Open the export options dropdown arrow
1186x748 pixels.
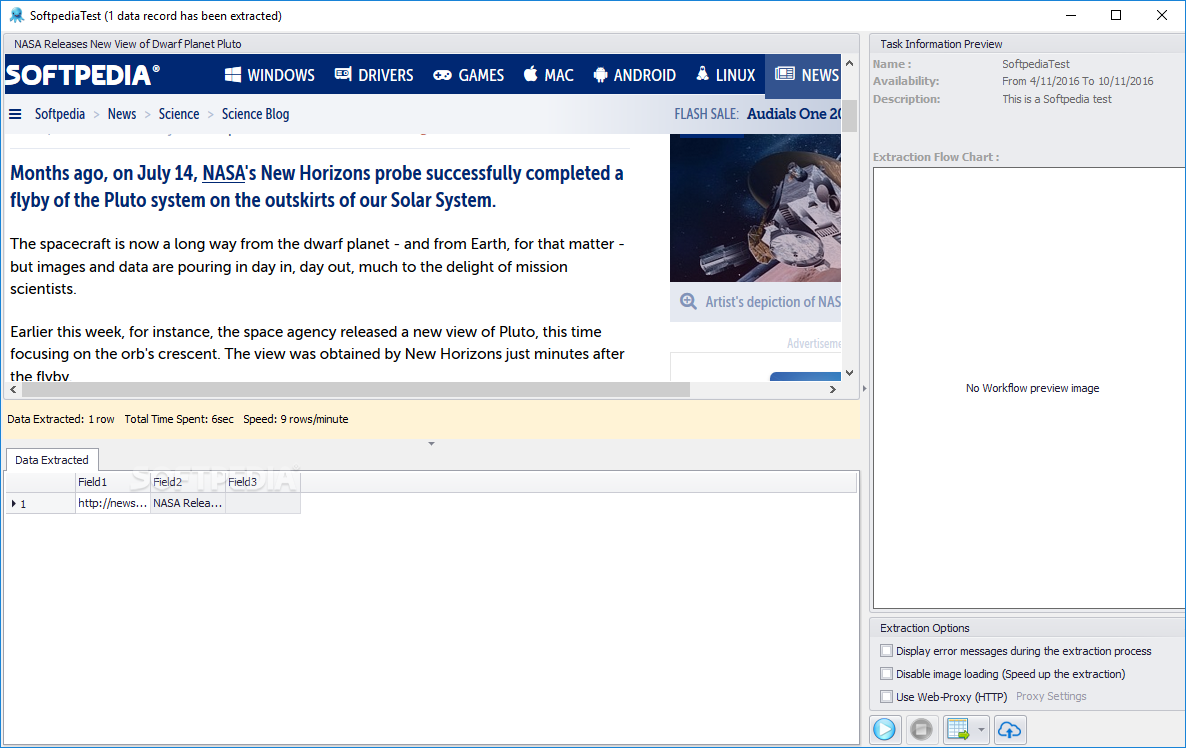tap(981, 729)
